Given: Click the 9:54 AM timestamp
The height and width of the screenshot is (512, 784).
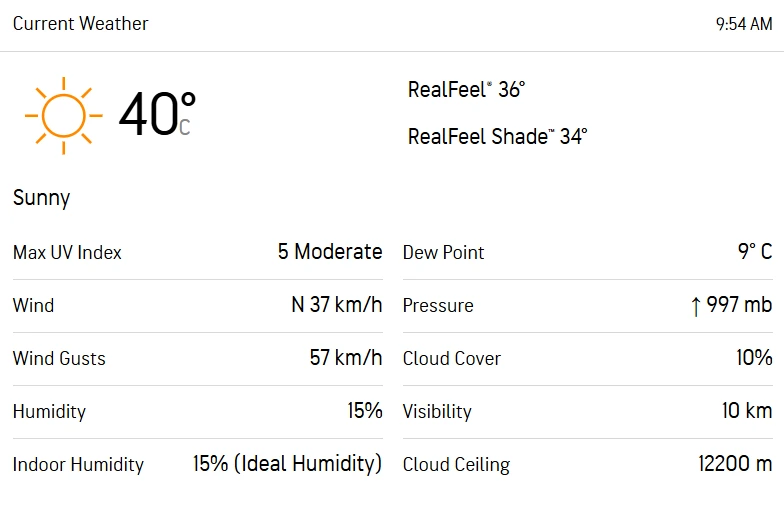Looking at the screenshot, I should [x=744, y=25].
